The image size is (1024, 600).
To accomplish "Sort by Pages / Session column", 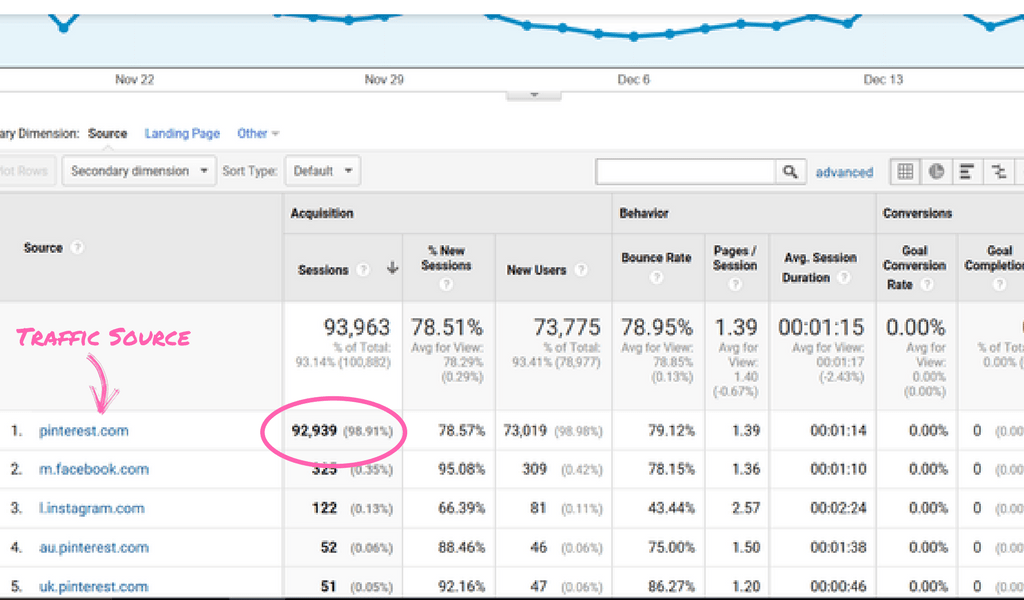I will pyautogui.click(x=735, y=258).
